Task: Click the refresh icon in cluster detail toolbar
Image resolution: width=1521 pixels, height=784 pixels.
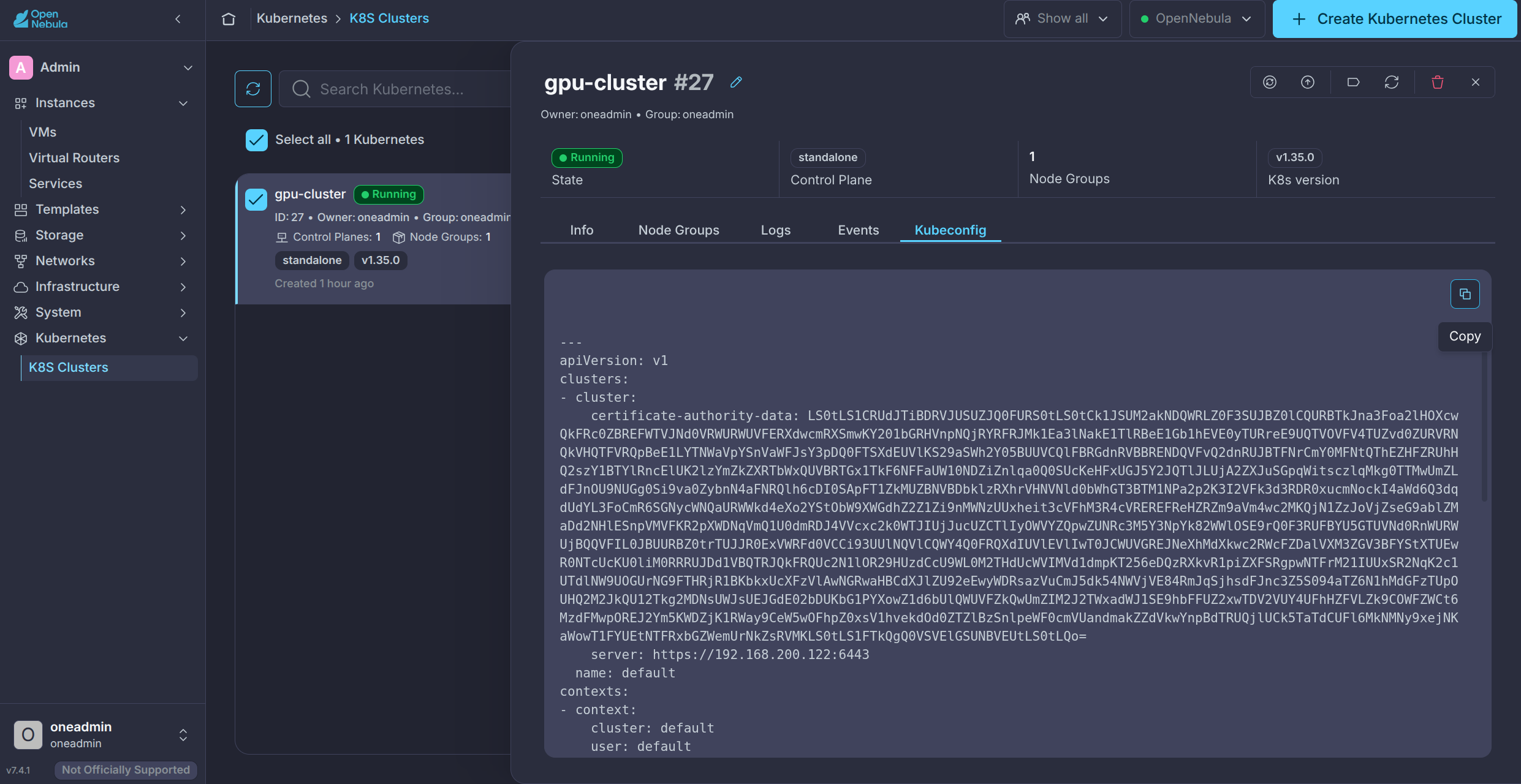Action: coord(1392,82)
